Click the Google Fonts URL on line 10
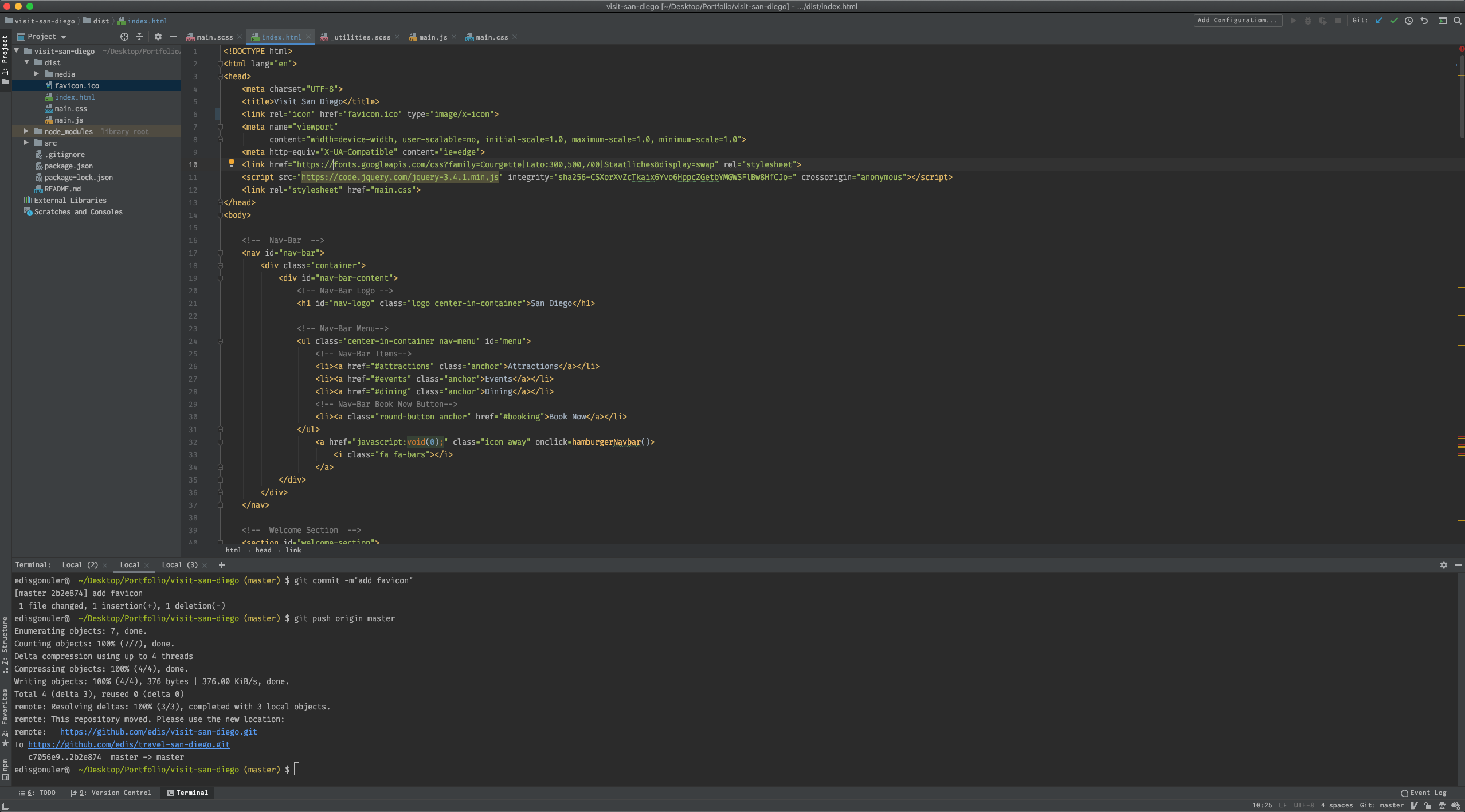Screen dimensions: 1465x812 coord(506,164)
